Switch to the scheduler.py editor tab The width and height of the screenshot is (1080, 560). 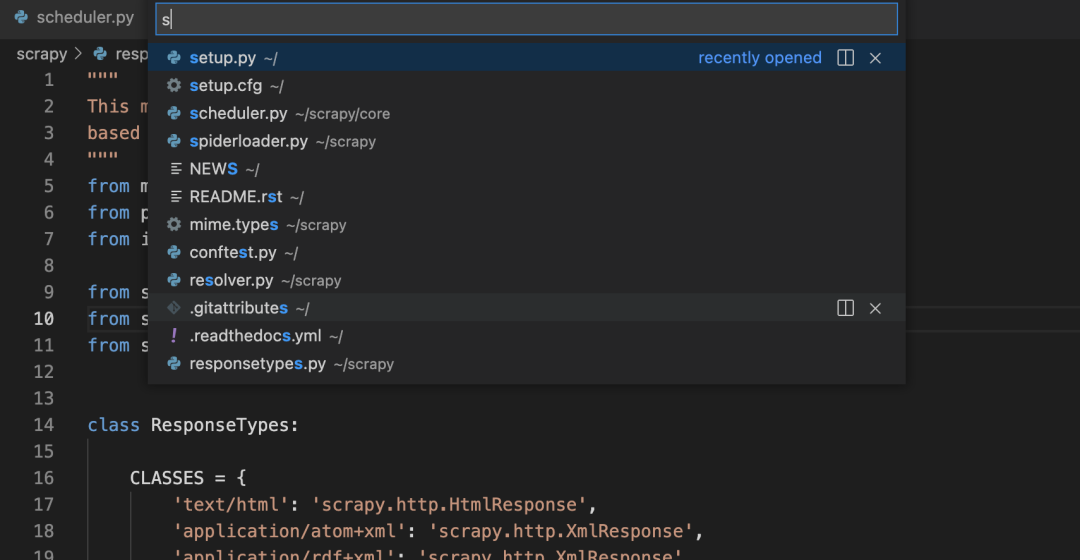pyautogui.click(x=74, y=18)
